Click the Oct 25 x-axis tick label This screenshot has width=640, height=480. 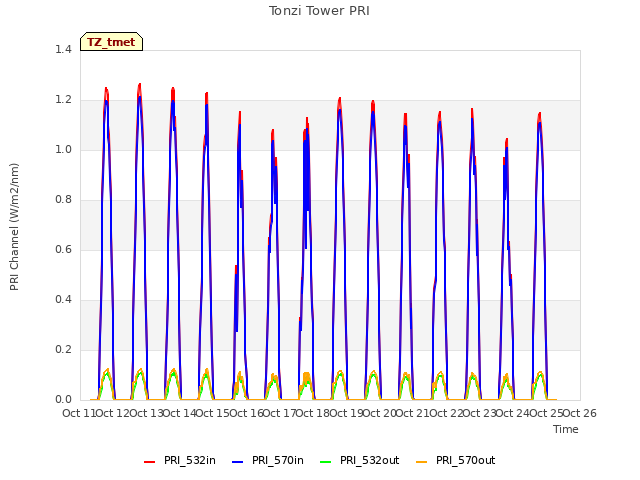546,413
